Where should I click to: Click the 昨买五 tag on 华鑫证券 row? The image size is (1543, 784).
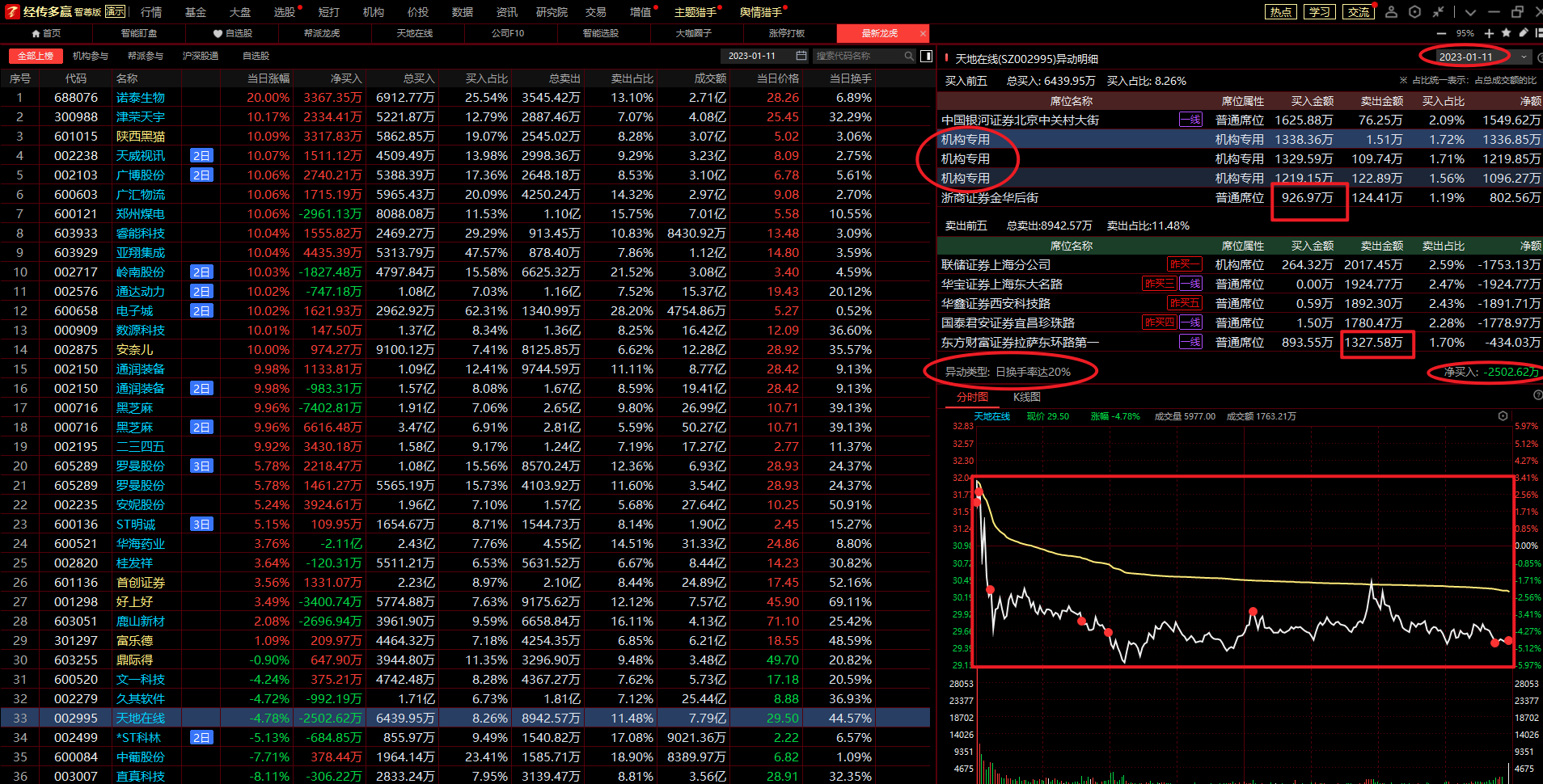[1184, 303]
